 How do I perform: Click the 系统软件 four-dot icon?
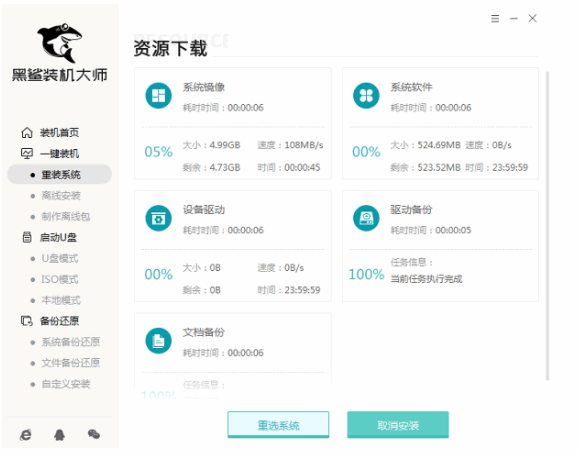366,95
